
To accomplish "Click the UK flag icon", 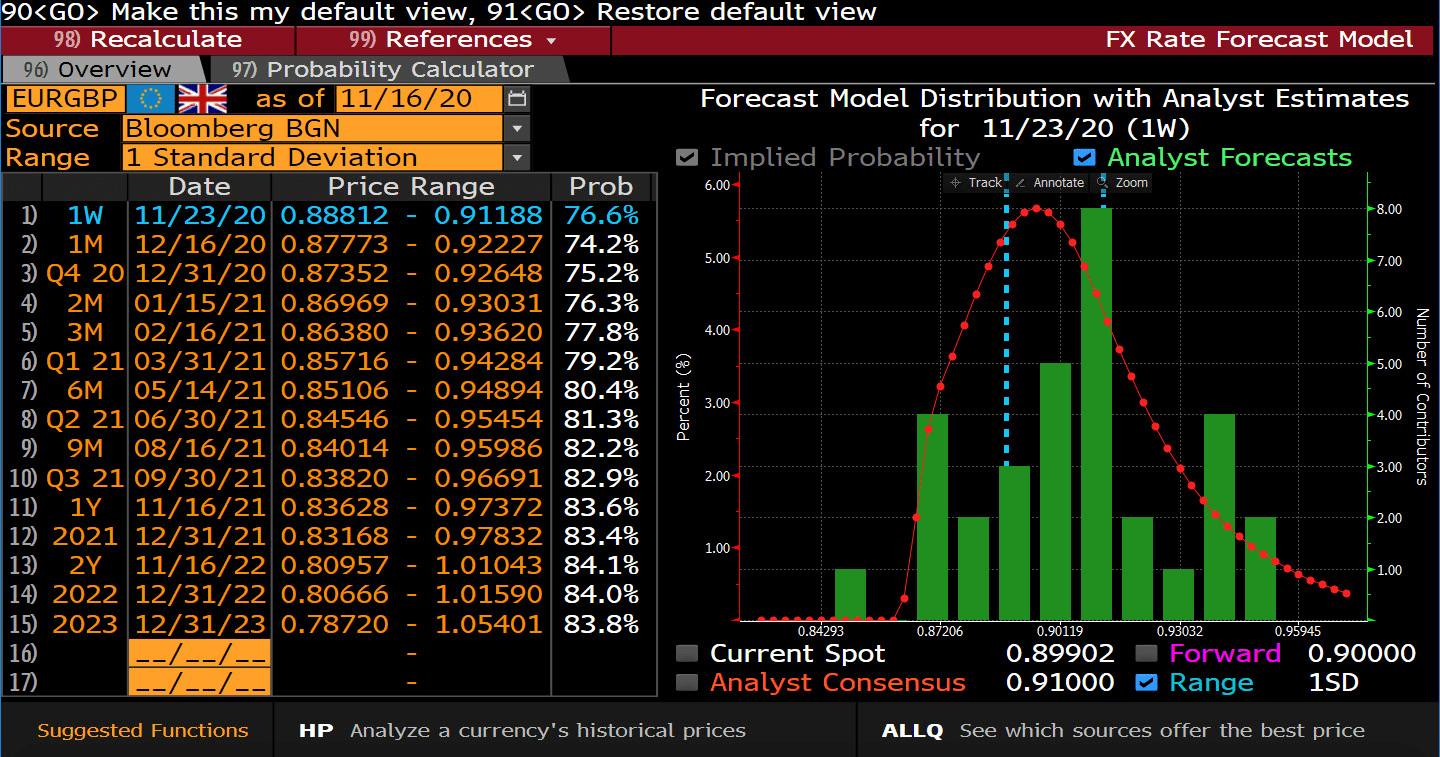I will point(202,99).
